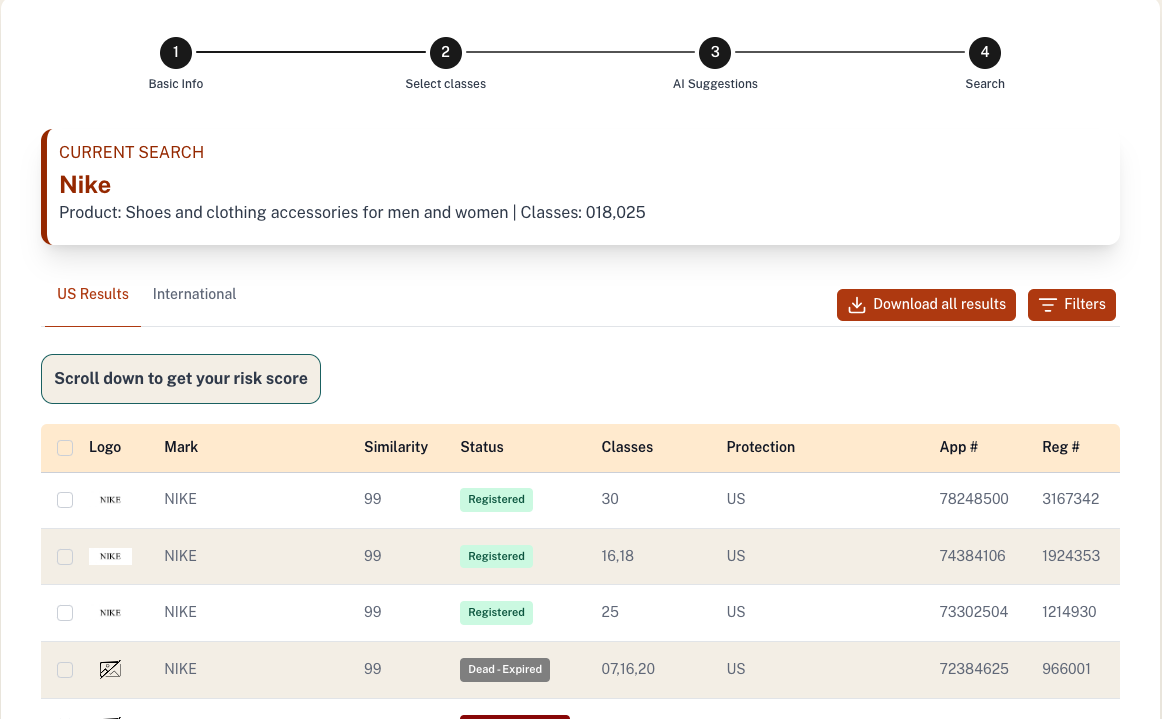Check the row with Reg # 1214930
Image resolution: width=1162 pixels, height=719 pixels.
coord(65,613)
